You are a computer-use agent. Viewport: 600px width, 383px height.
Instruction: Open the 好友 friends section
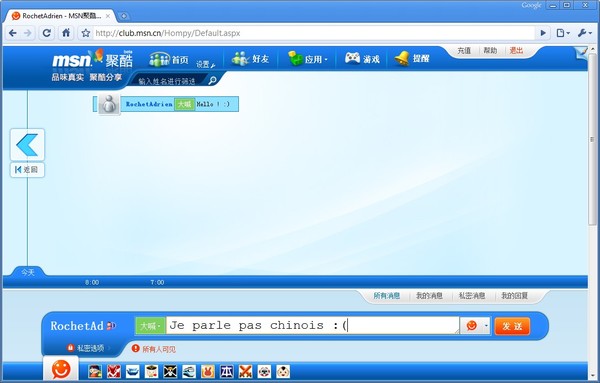250,59
